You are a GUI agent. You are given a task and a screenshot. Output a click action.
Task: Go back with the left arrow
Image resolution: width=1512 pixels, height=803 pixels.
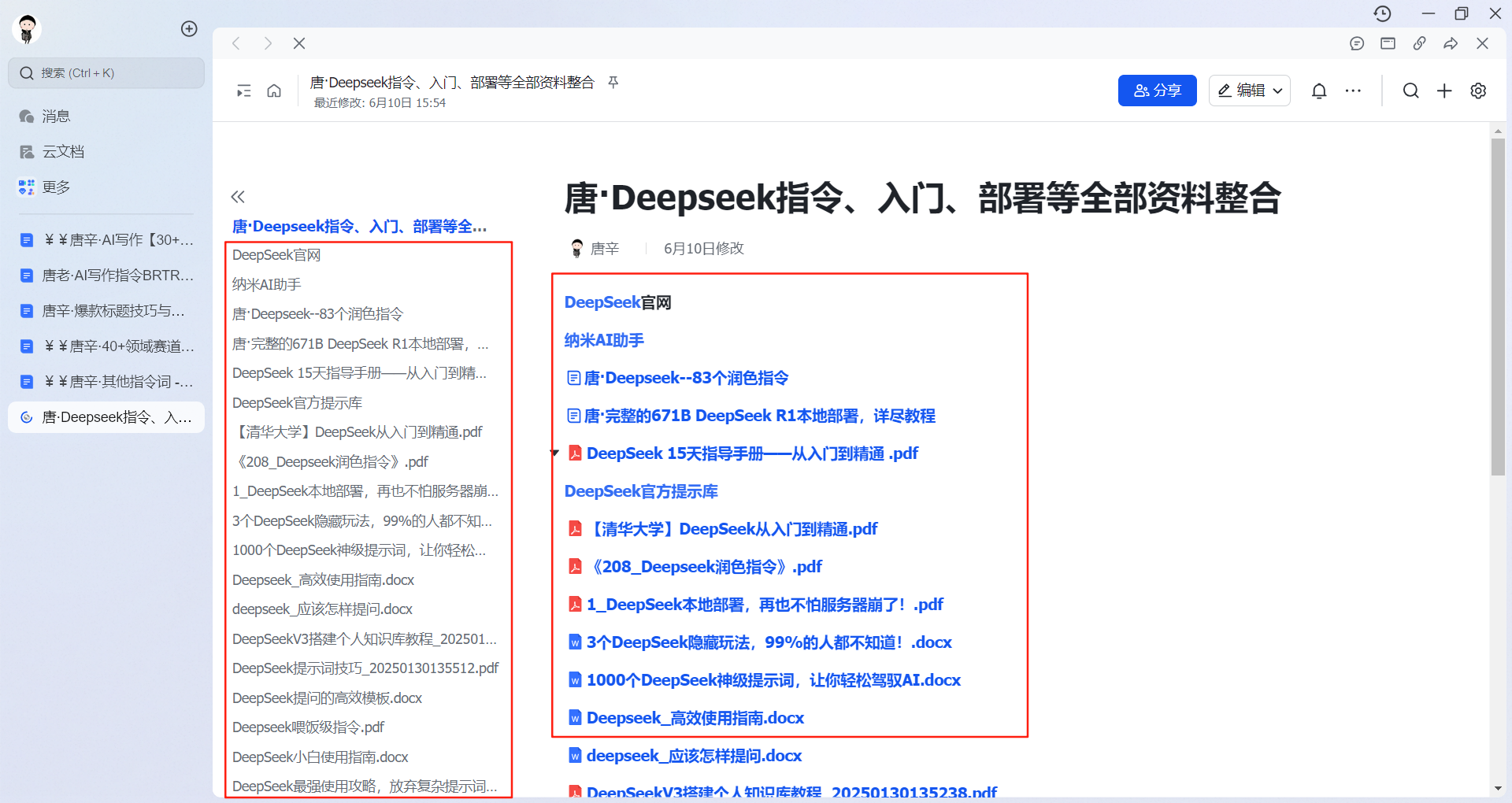(236, 43)
